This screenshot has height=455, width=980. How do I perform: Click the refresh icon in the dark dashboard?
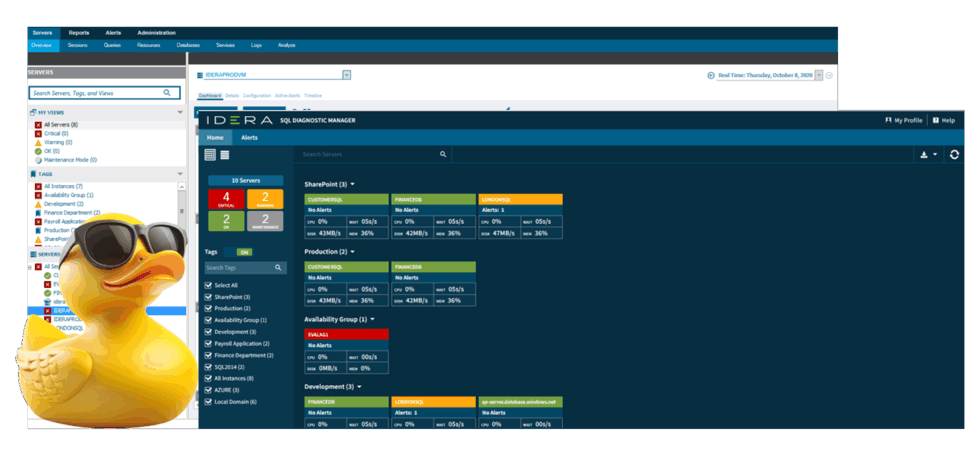pyautogui.click(x=955, y=154)
